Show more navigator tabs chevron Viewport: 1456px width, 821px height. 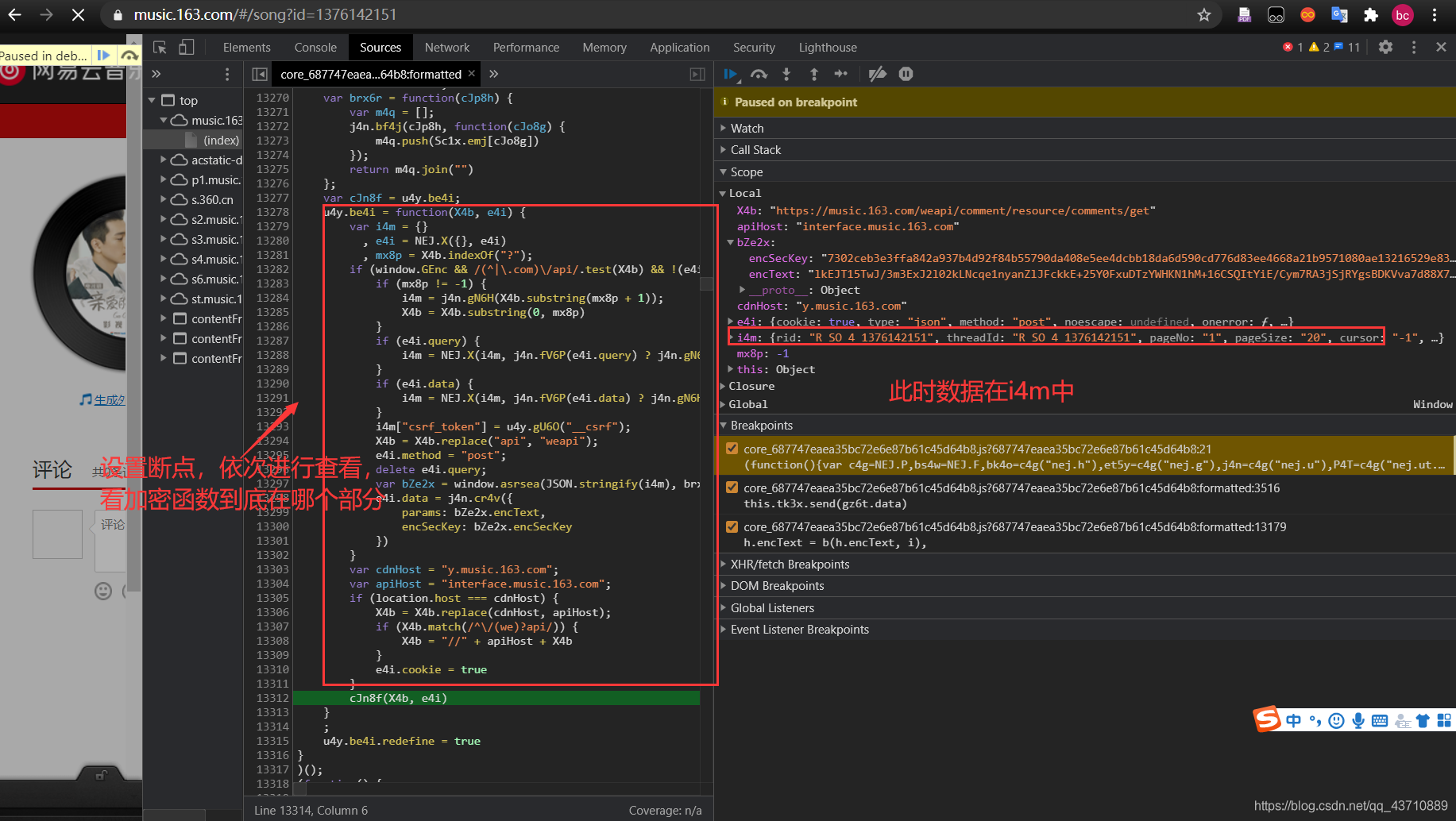[x=156, y=74]
